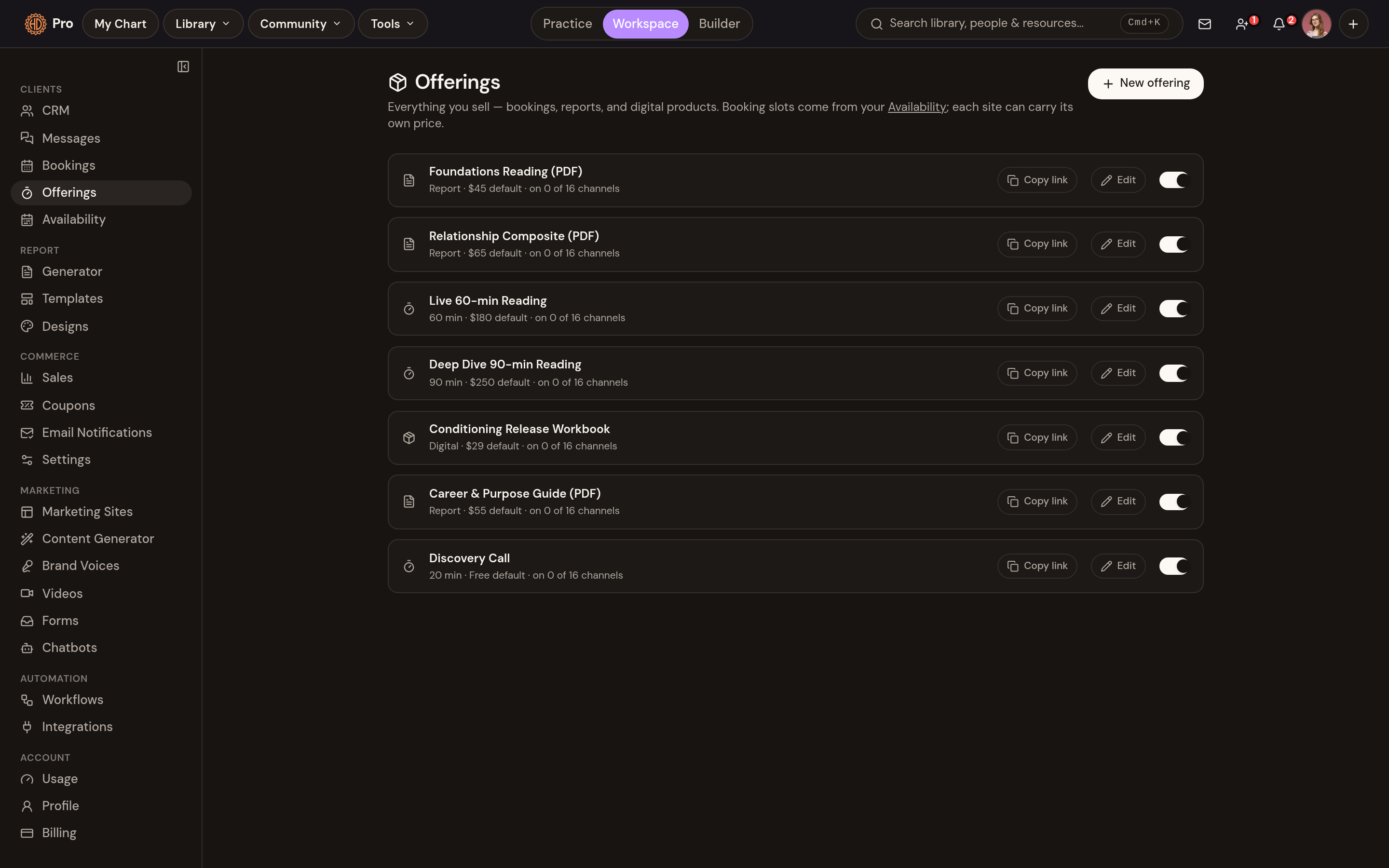
Task: Toggle the Discovery Call offering
Action: click(x=1173, y=566)
